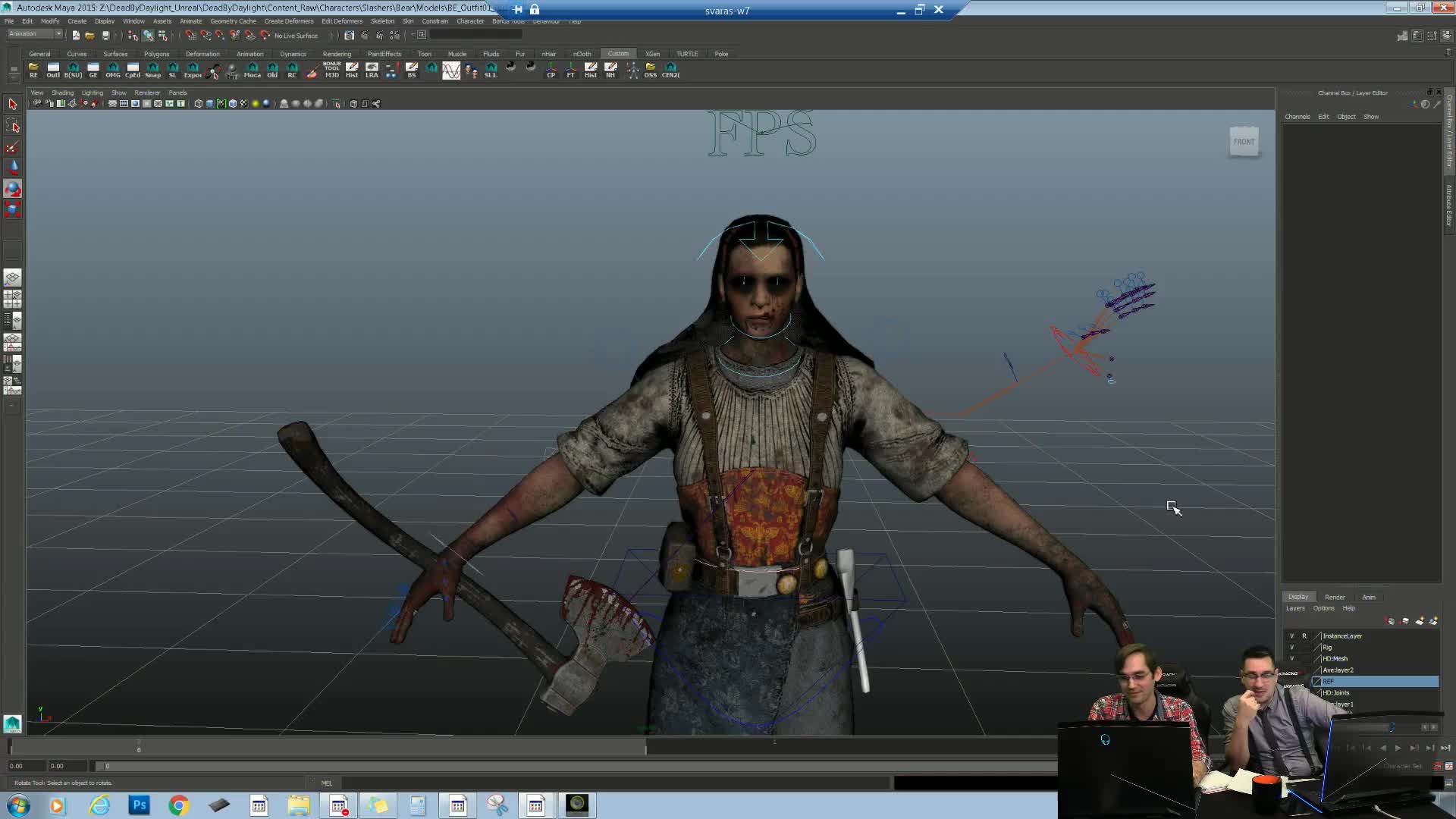Open panel Show menu
This screenshot has height=819, width=1456.
pyautogui.click(x=119, y=93)
